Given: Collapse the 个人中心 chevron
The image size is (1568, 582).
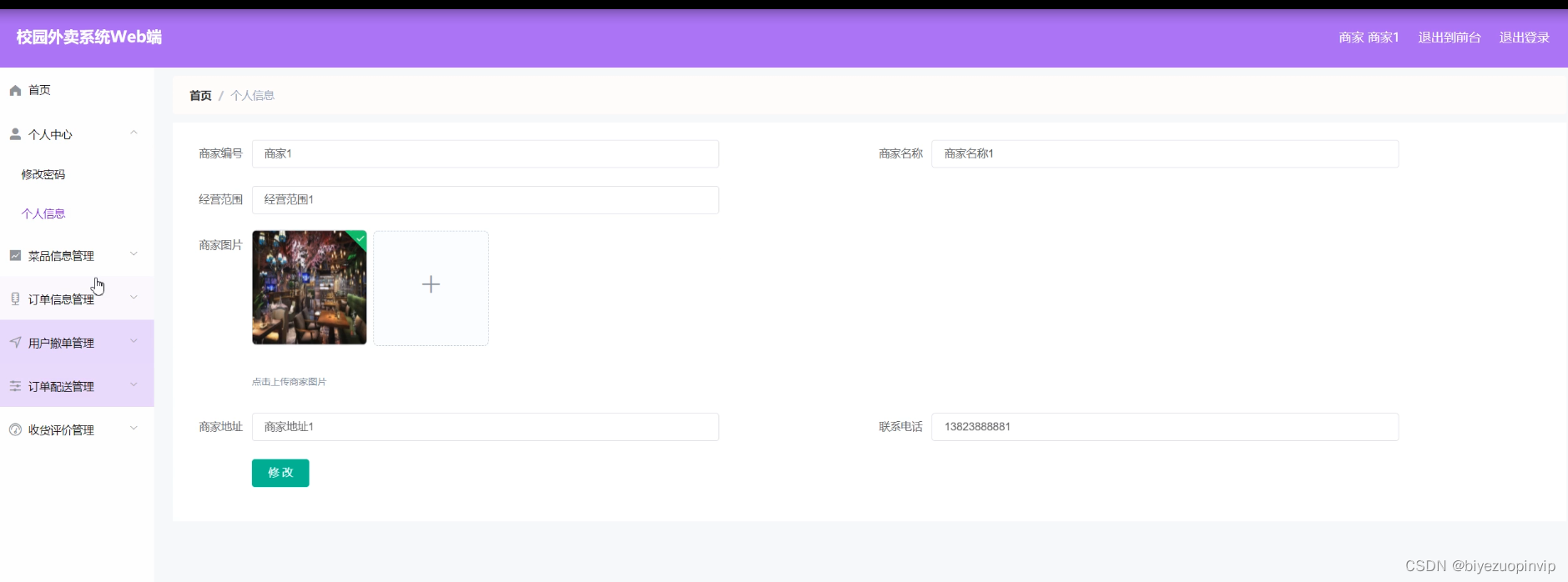Looking at the screenshot, I should click(134, 133).
